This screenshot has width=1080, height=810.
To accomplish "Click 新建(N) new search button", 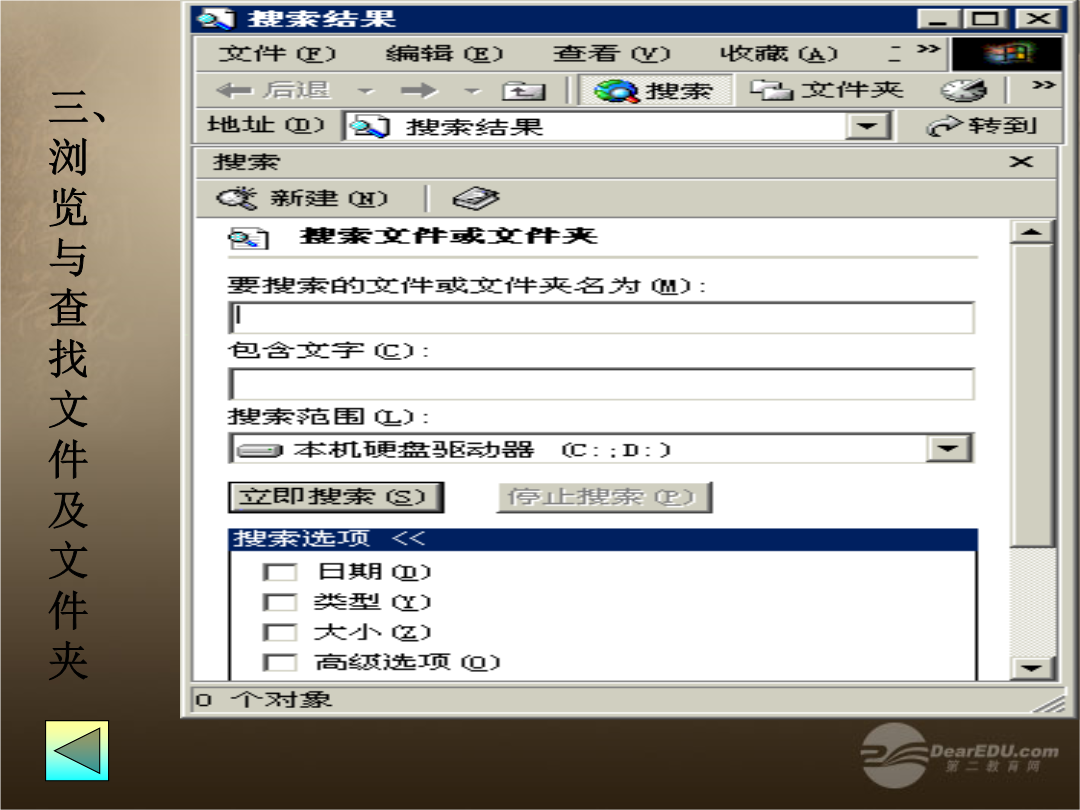I will (x=302, y=198).
